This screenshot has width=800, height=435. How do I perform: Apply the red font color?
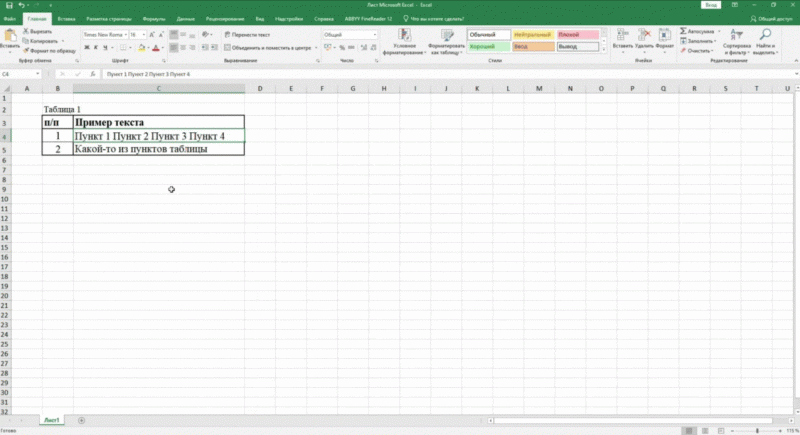coord(156,47)
